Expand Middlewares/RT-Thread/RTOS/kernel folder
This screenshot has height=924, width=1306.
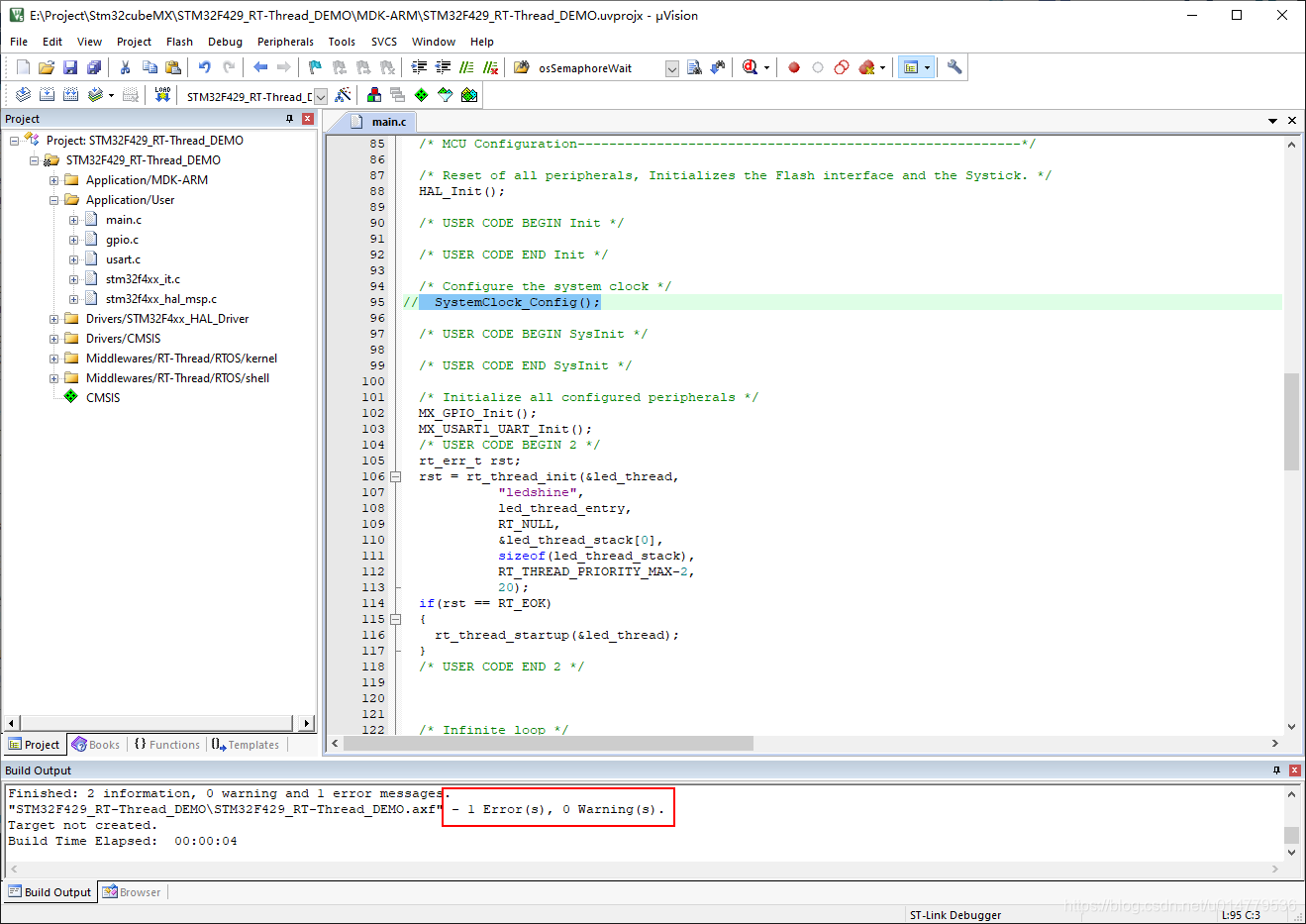(x=53, y=359)
